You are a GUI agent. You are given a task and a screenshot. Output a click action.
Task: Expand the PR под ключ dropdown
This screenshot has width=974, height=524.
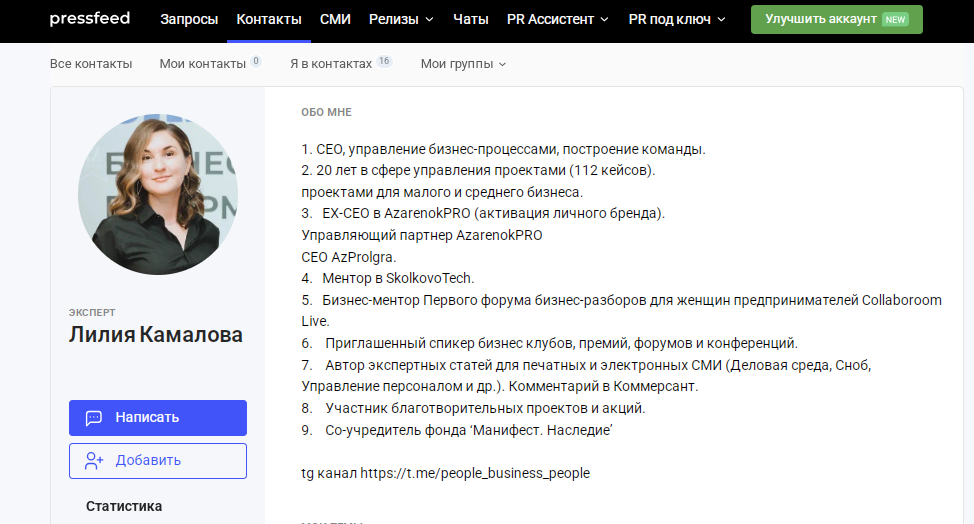click(677, 19)
